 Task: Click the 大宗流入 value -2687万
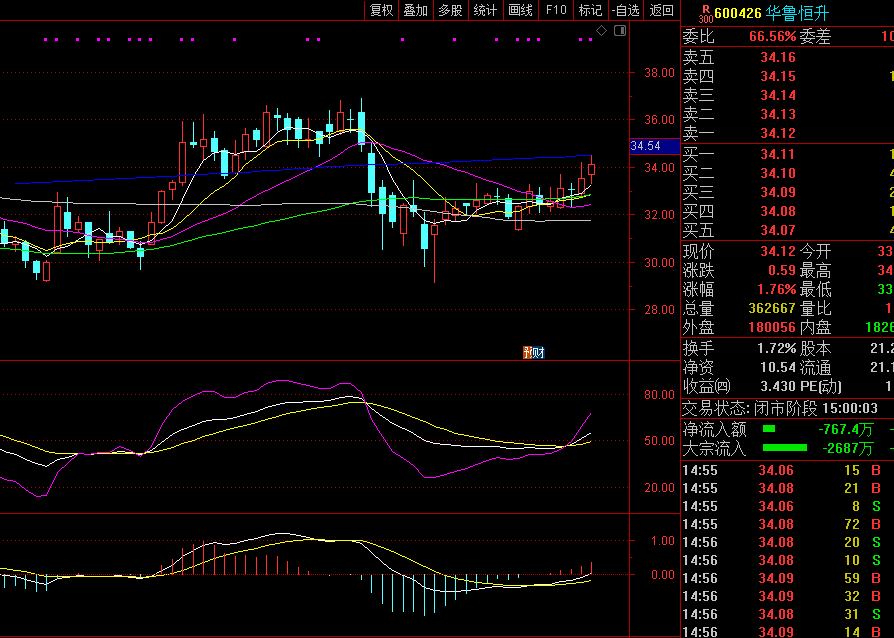847,448
